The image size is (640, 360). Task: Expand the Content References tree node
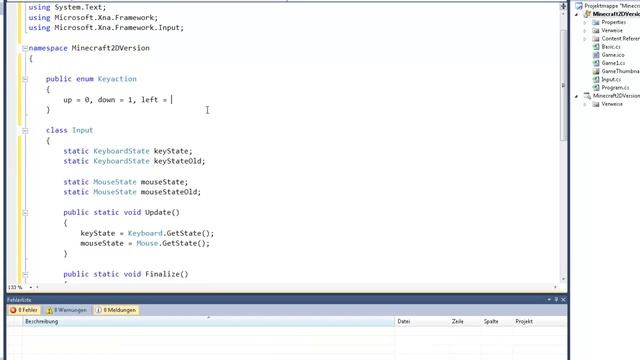(585, 39)
